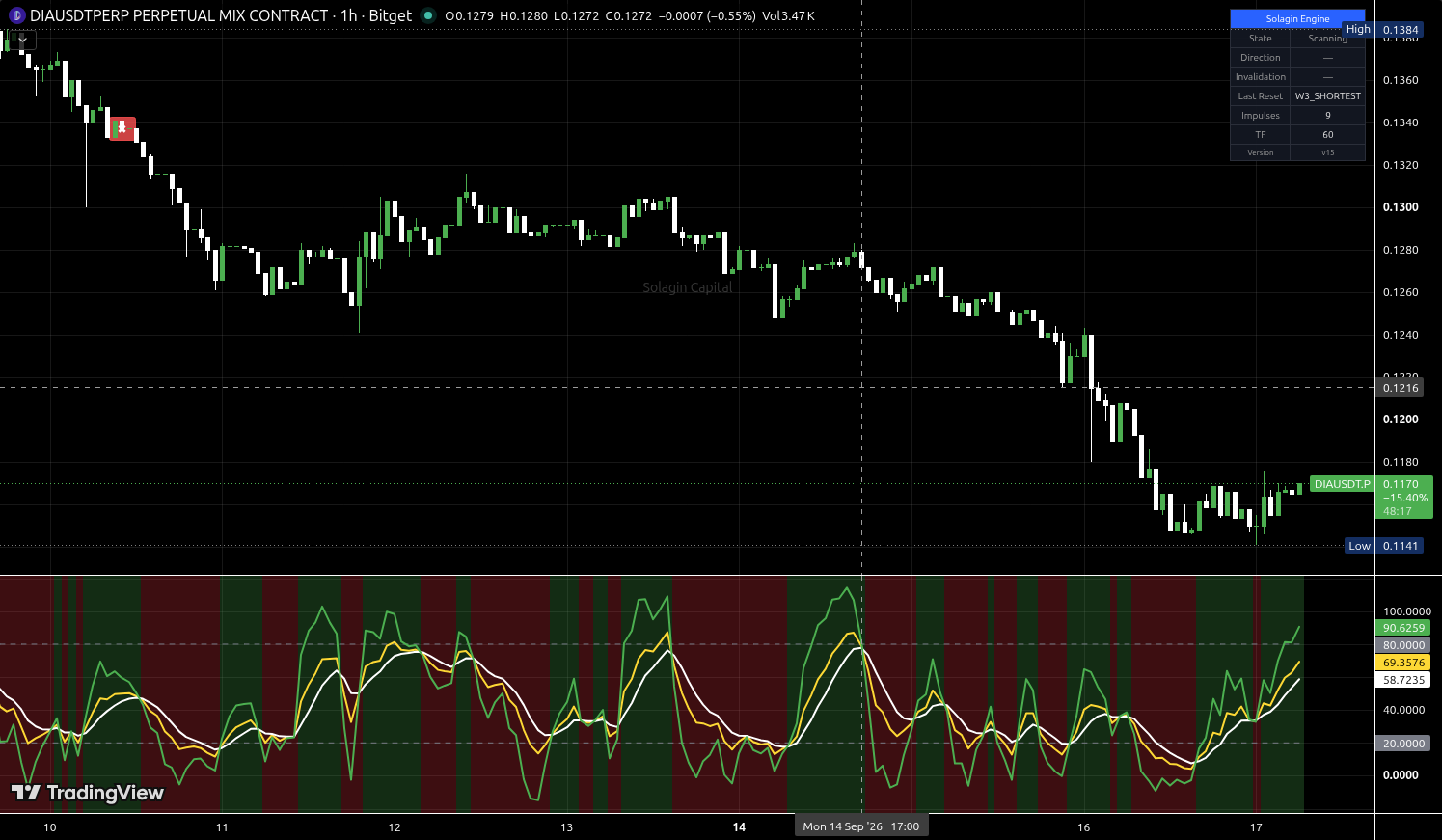Click the 1h interval label in the legend

pyautogui.click(x=349, y=15)
